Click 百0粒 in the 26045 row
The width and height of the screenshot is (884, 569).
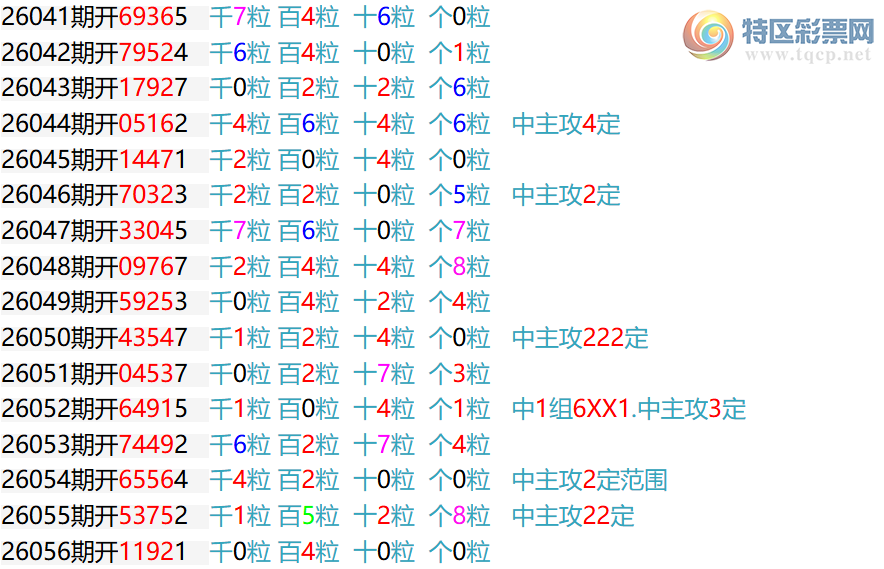(309, 160)
